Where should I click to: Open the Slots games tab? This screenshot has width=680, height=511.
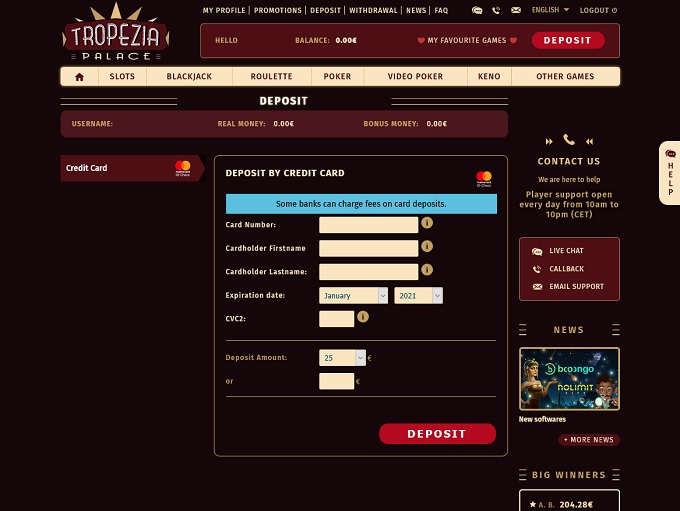pyautogui.click(x=122, y=76)
